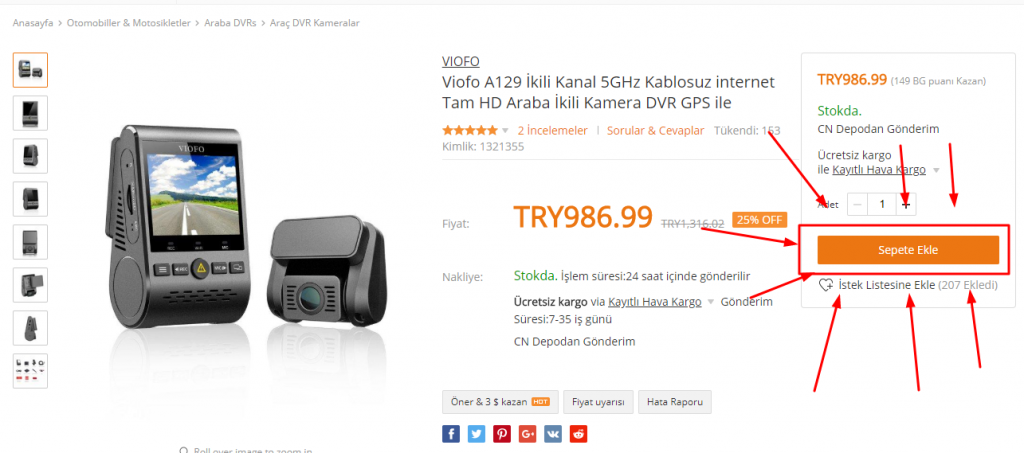This screenshot has height=453, width=1024.
Task: Share product on Reddit icon
Action: (579, 433)
